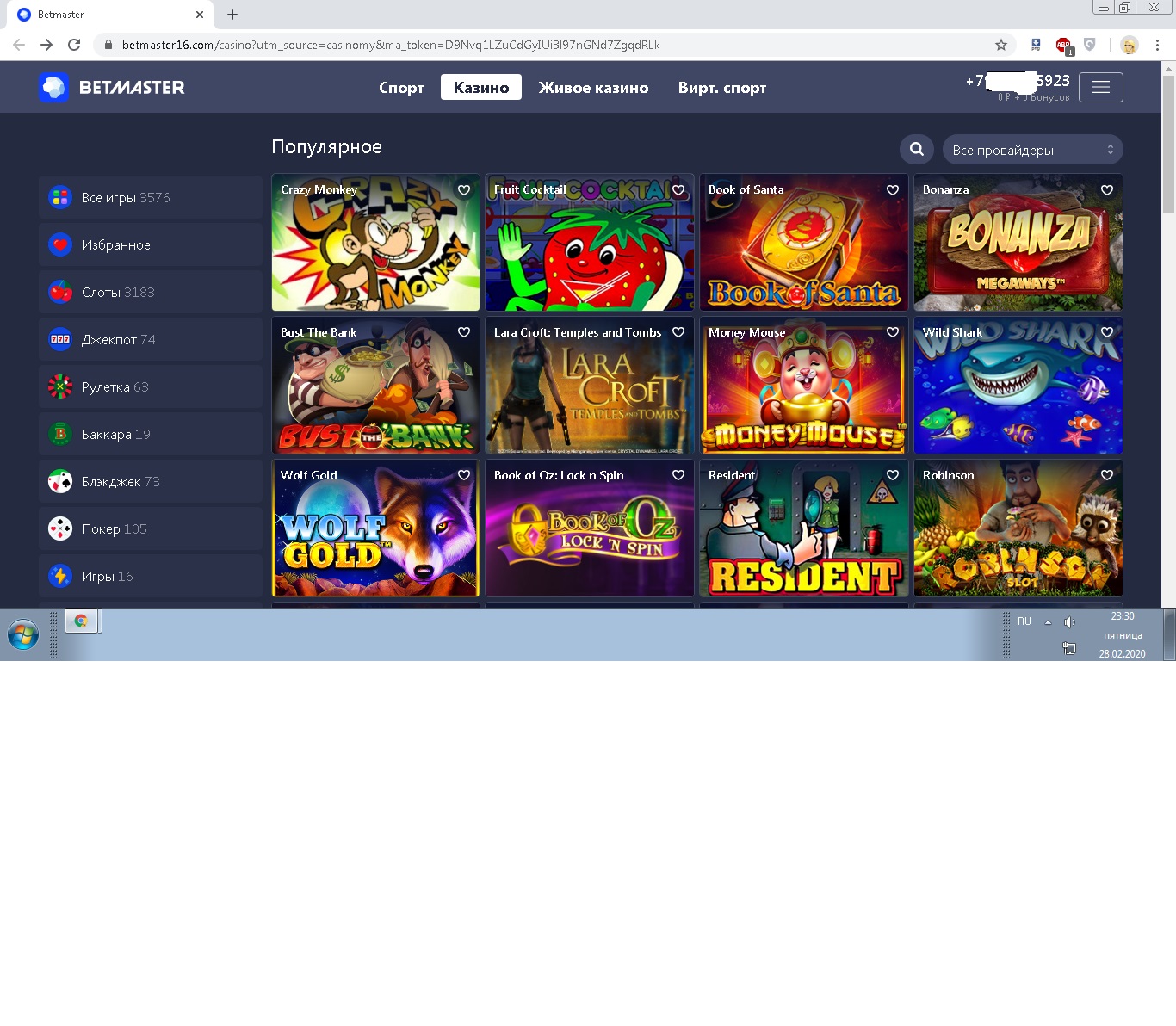Favorite the Robinson game

(x=1107, y=475)
